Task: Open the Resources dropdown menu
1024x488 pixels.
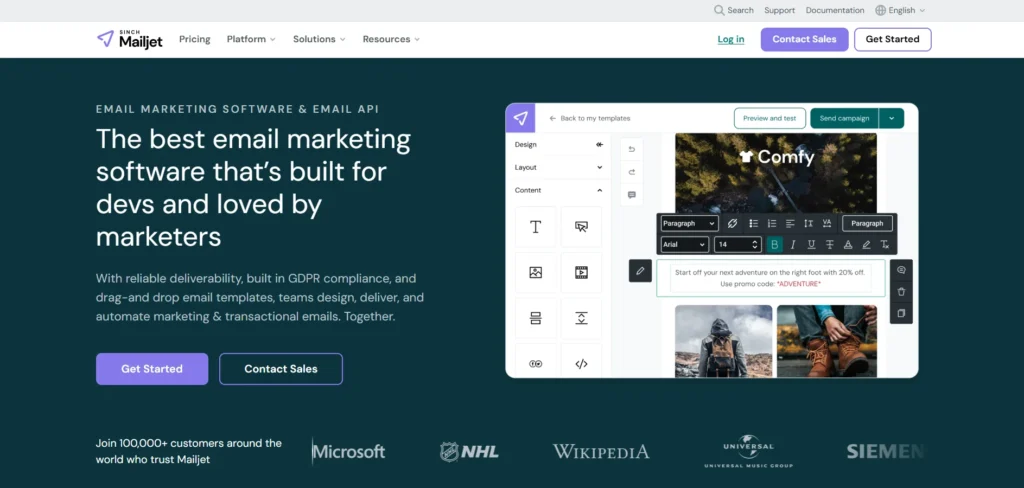Action: (x=391, y=39)
